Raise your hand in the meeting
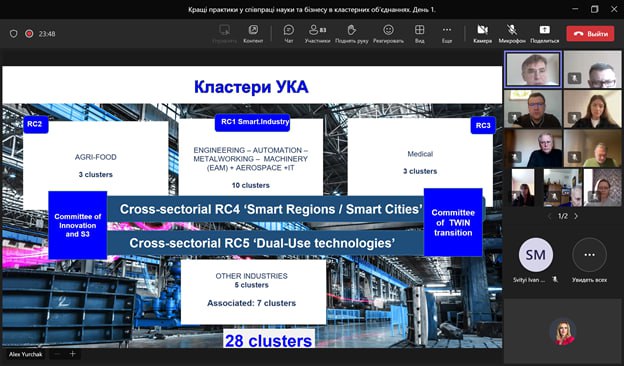The height and width of the screenshot is (366, 624). point(351,33)
